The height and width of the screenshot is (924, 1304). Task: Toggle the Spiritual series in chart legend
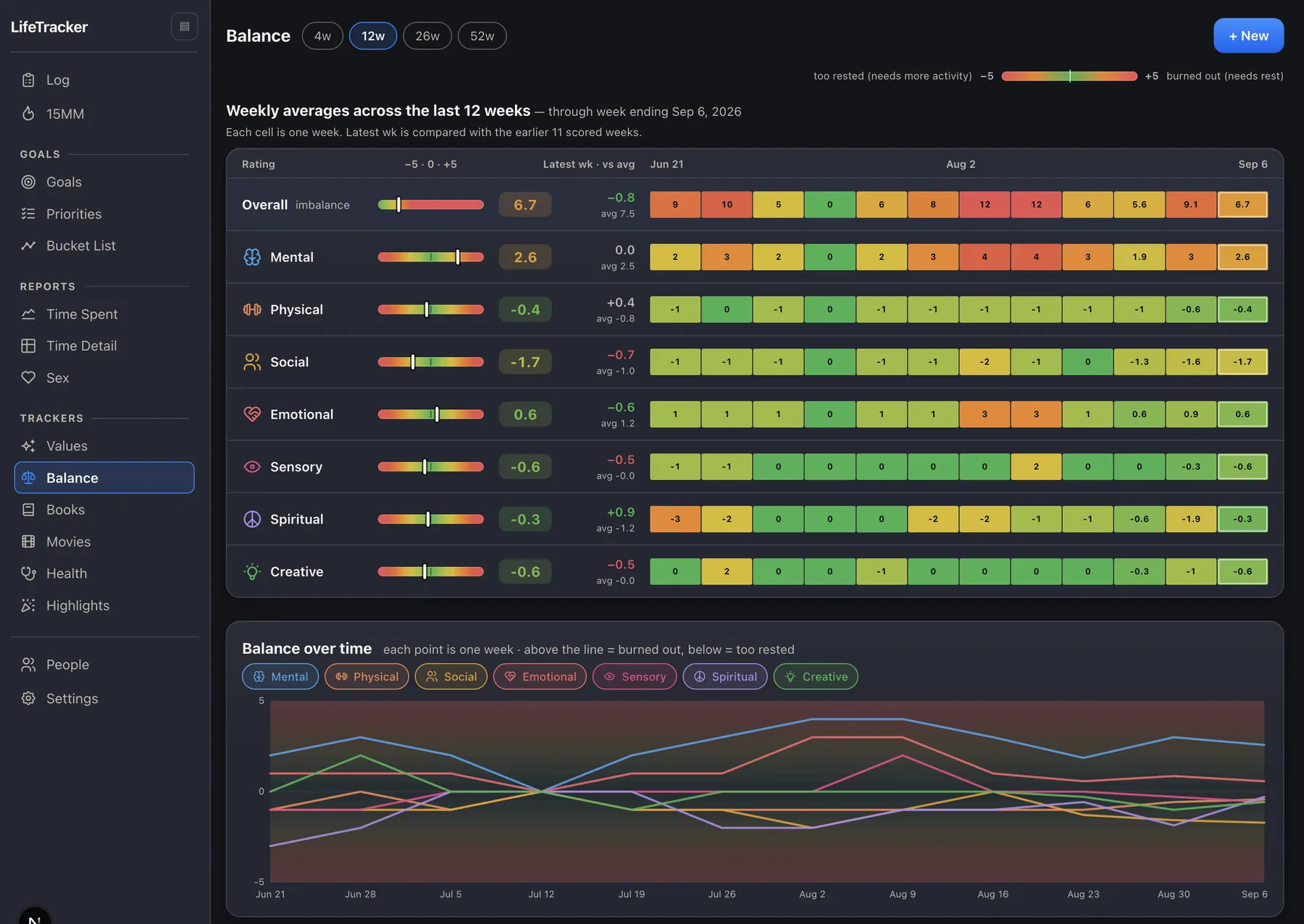click(x=725, y=676)
